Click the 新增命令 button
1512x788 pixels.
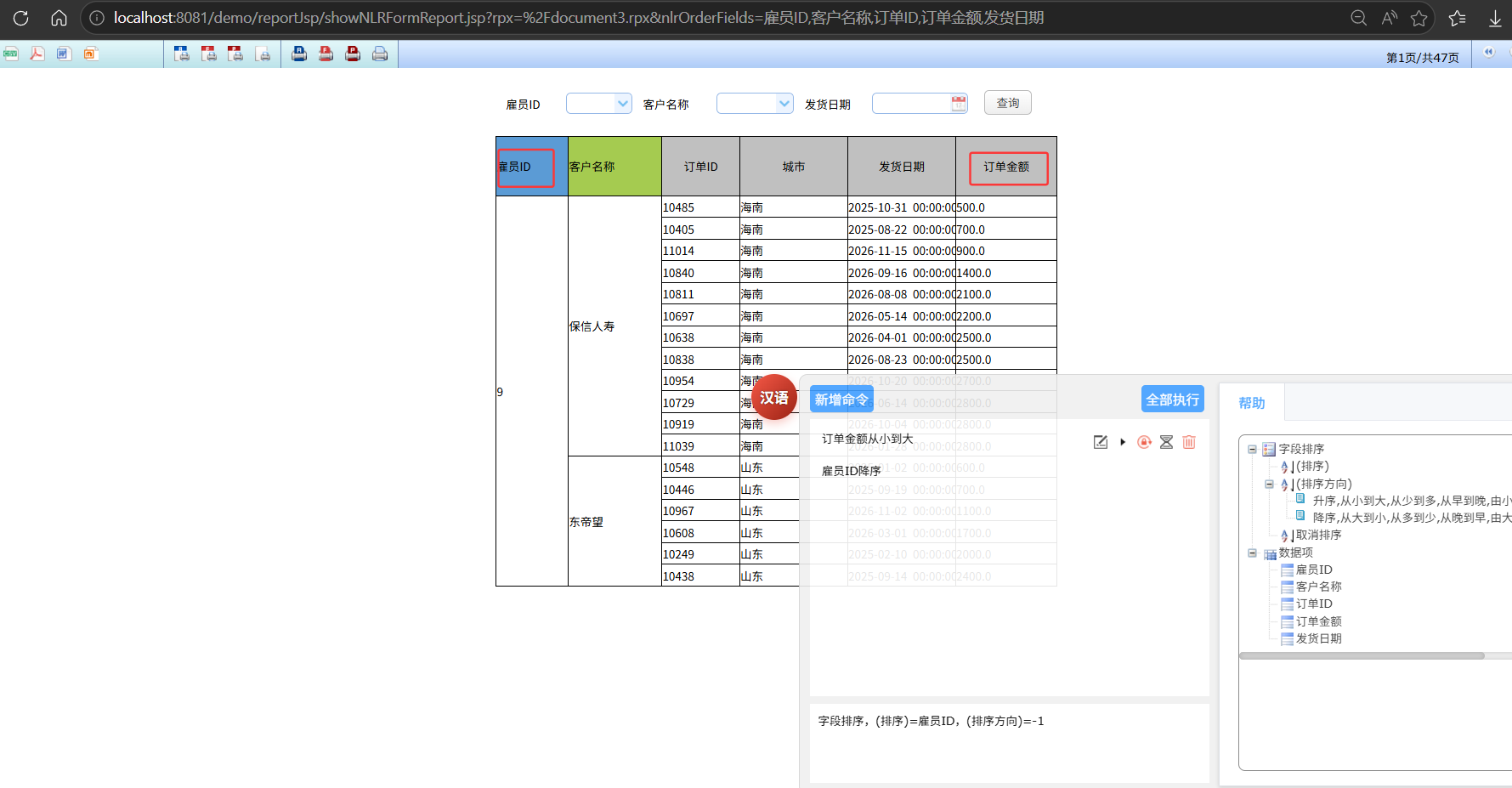(x=841, y=400)
